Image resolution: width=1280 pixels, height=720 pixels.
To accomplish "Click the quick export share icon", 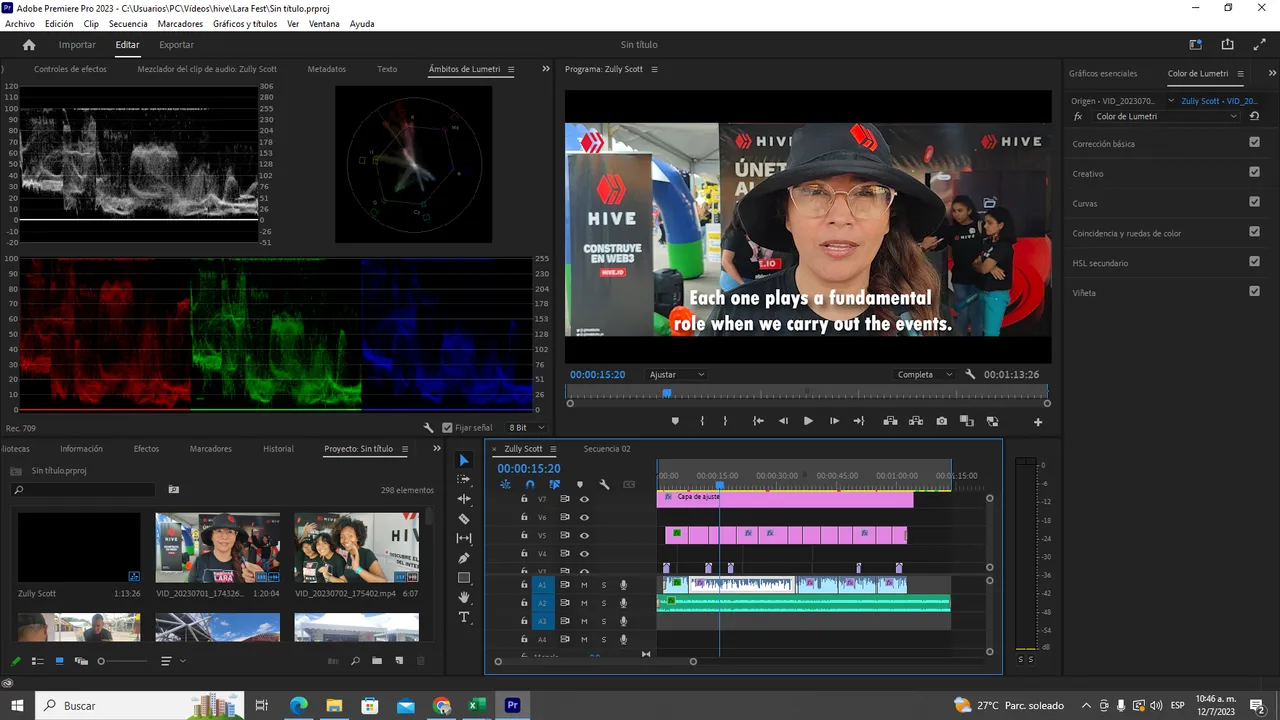I will 1227,44.
